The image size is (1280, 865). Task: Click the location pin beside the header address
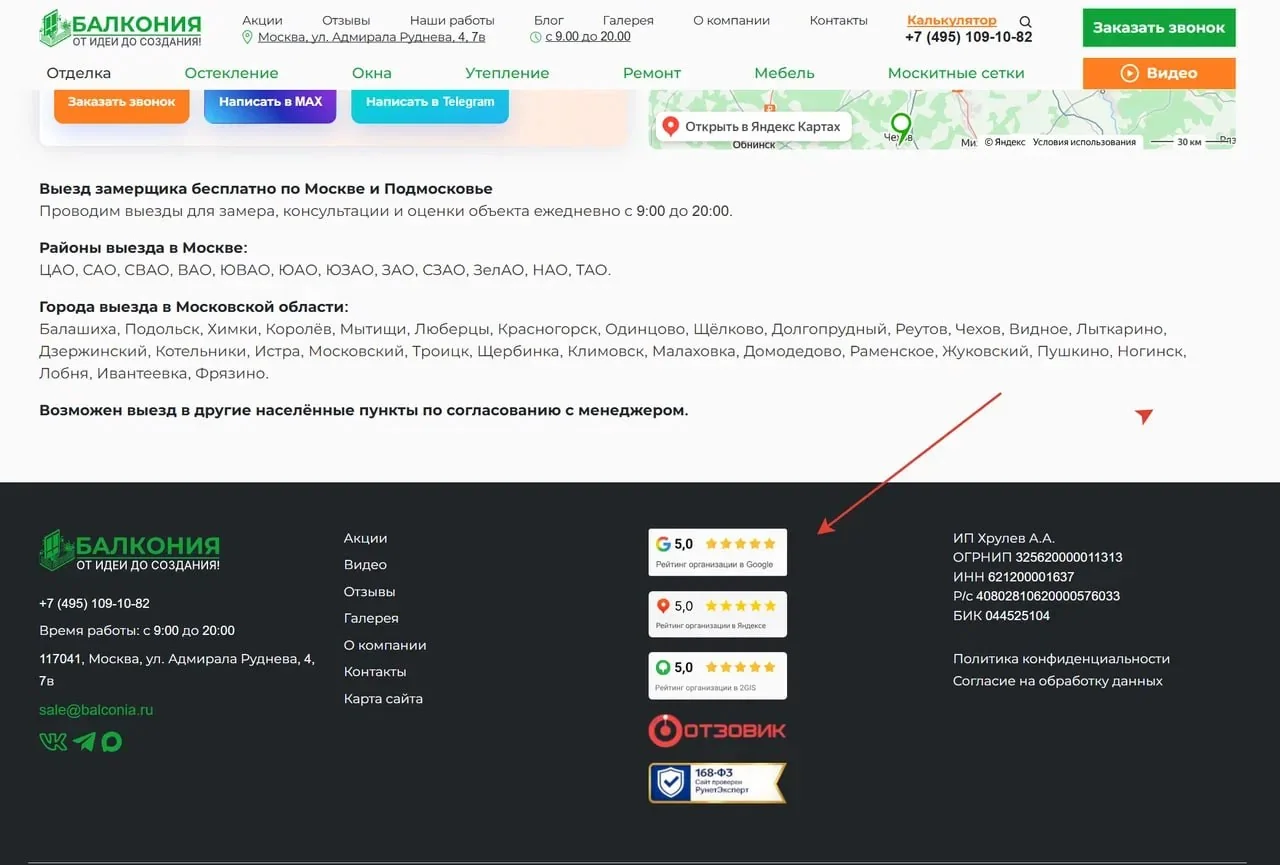tap(247, 37)
